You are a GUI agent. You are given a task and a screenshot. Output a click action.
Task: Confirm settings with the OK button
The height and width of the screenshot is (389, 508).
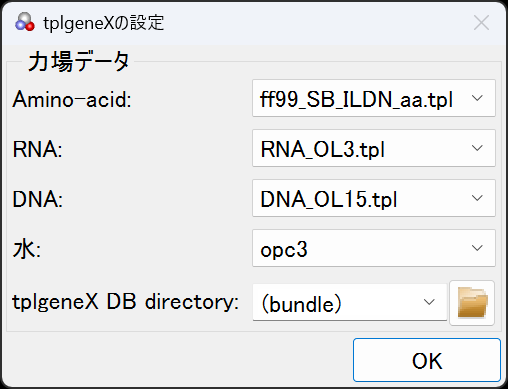click(x=427, y=360)
